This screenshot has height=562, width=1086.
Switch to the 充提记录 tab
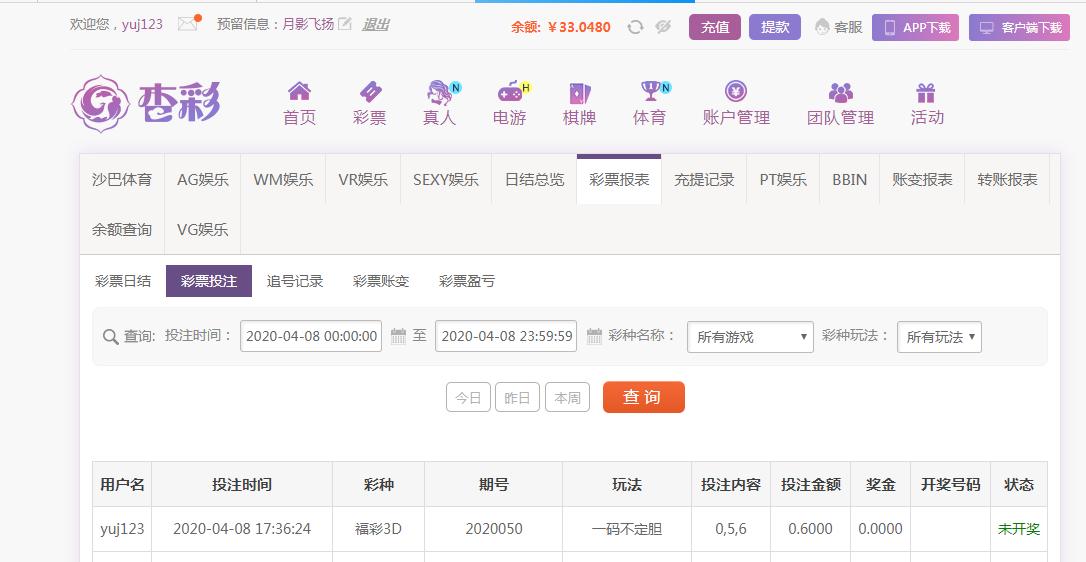(704, 180)
